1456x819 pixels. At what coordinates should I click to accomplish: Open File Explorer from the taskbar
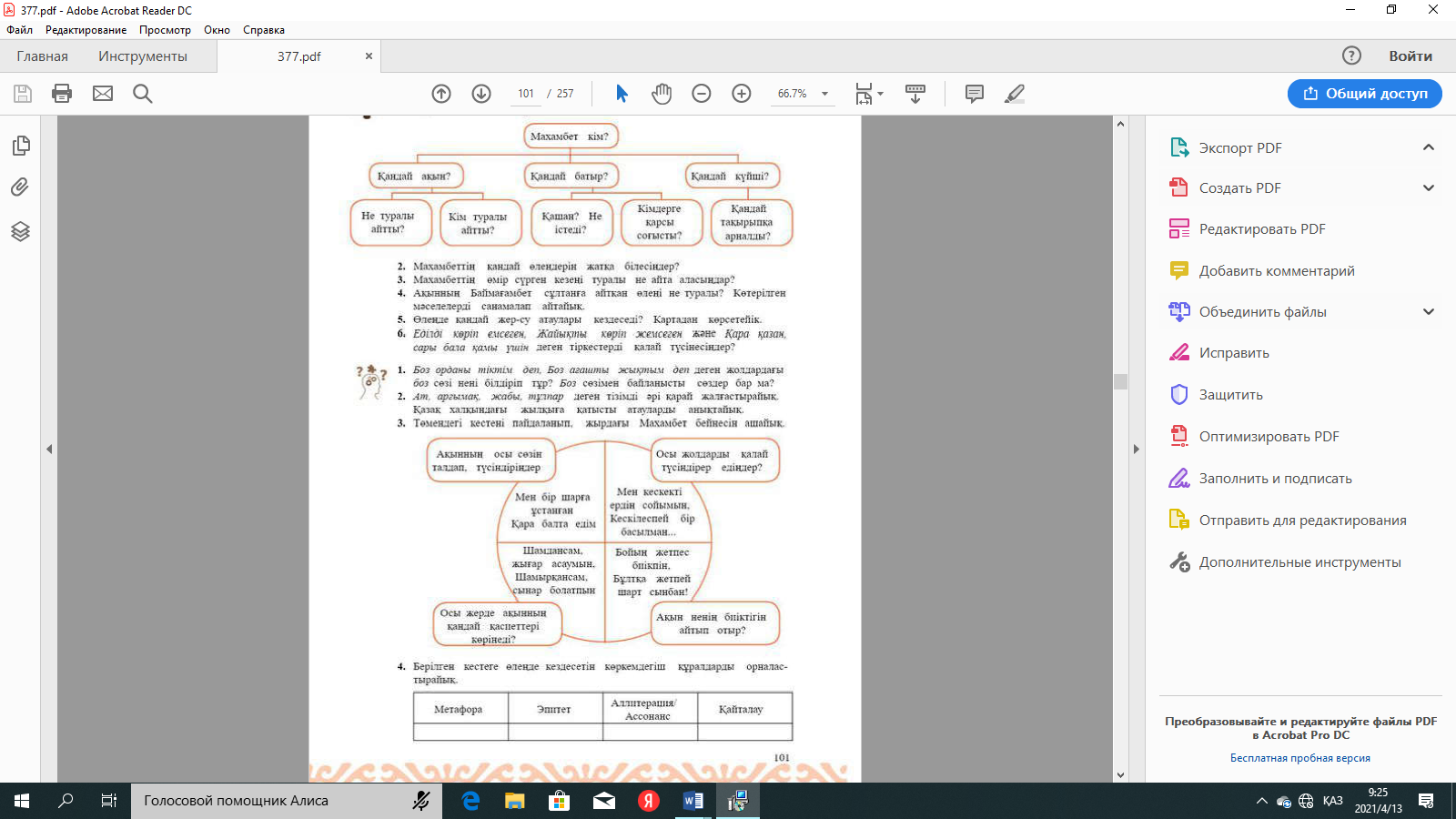click(515, 801)
